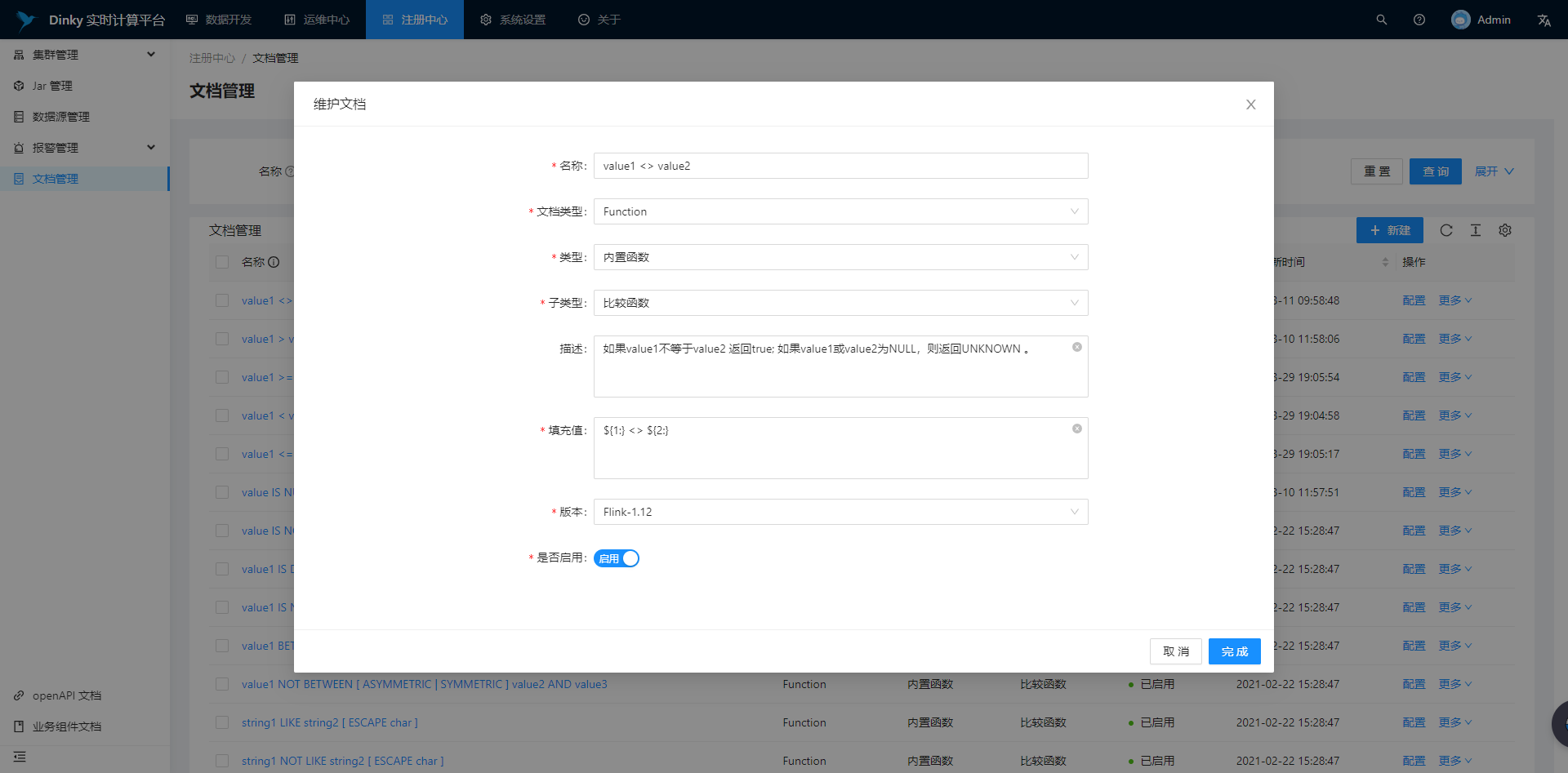Refresh the document table
Image resolution: width=1568 pixels, height=773 pixels.
point(1446,230)
